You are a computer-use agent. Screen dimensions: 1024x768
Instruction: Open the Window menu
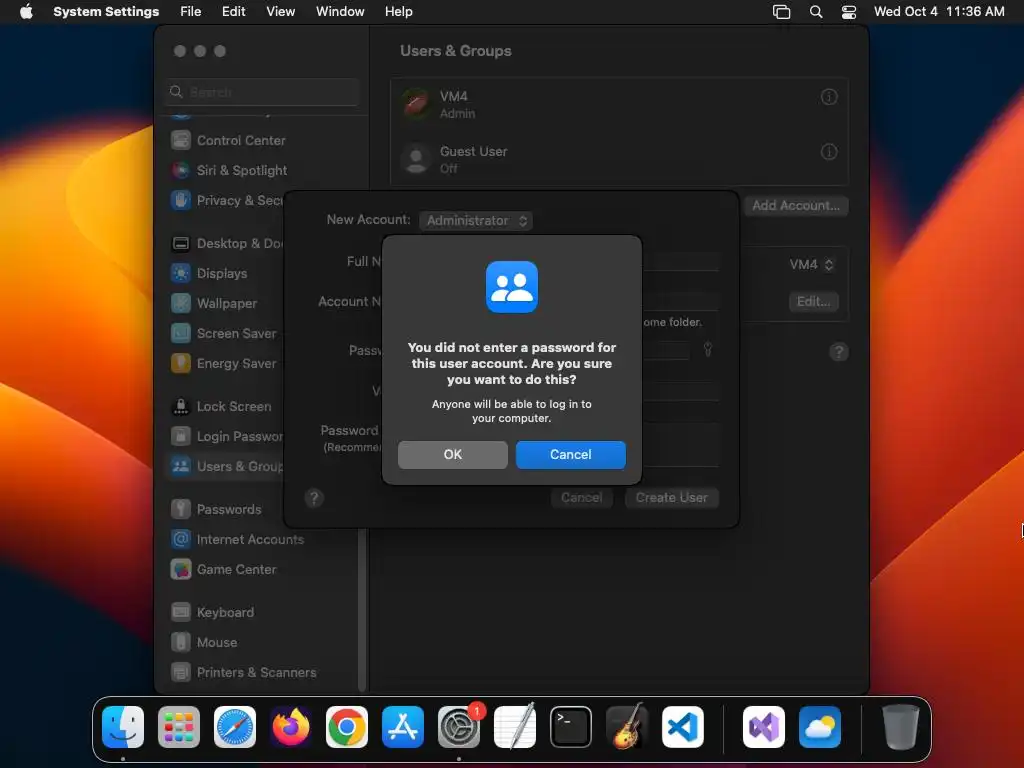(340, 12)
